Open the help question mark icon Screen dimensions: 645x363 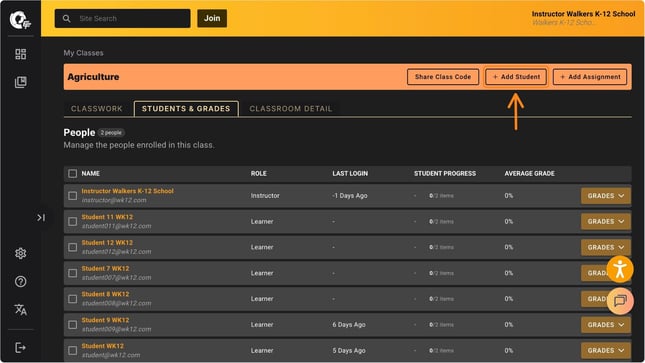point(21,282)
